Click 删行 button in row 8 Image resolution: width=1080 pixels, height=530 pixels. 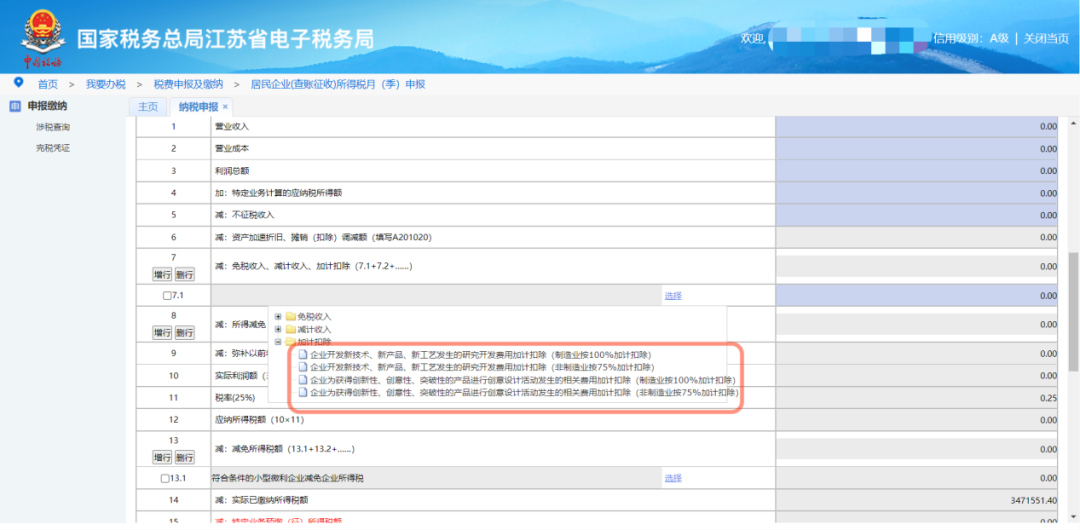point(185,333)
